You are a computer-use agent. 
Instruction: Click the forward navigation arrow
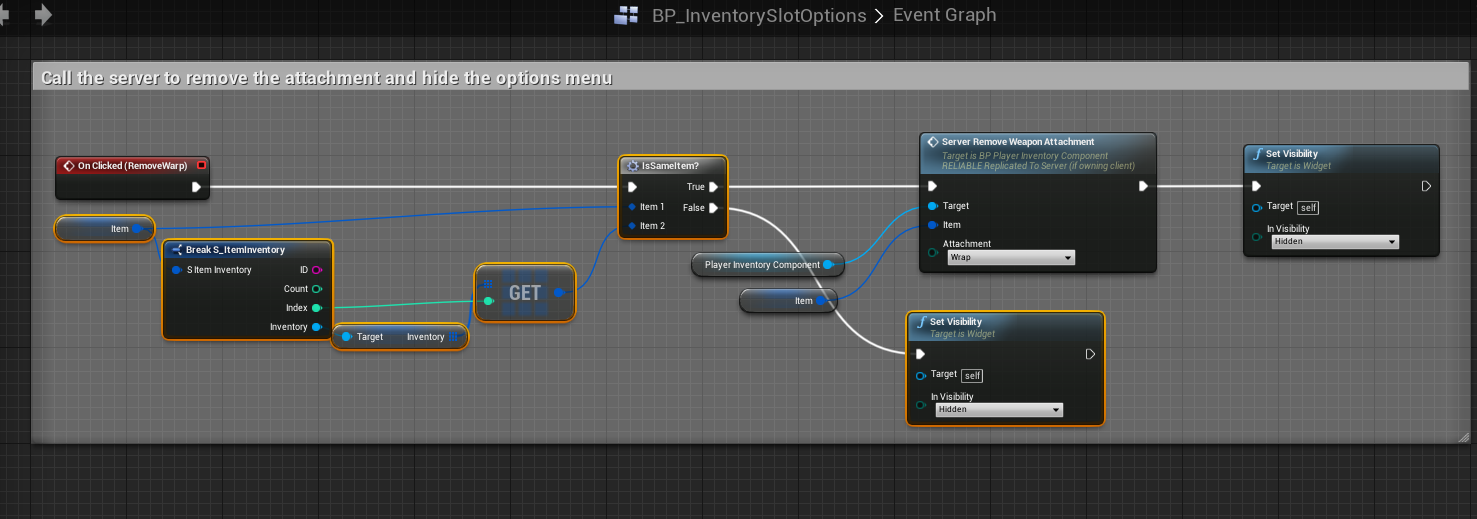[x=43, y=15]
